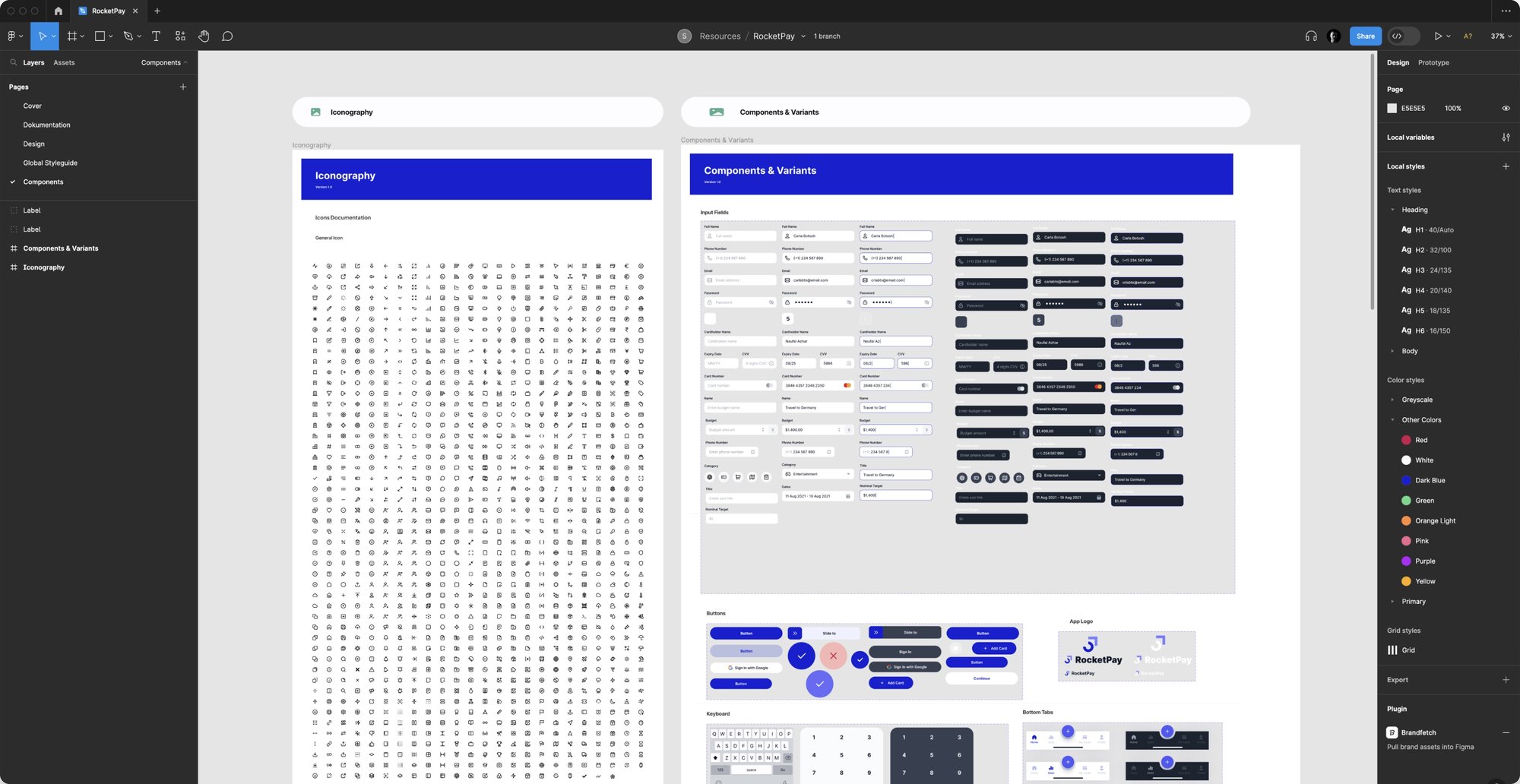Select the Text tool
The image size is (1520, 784).
coord(156,36)
